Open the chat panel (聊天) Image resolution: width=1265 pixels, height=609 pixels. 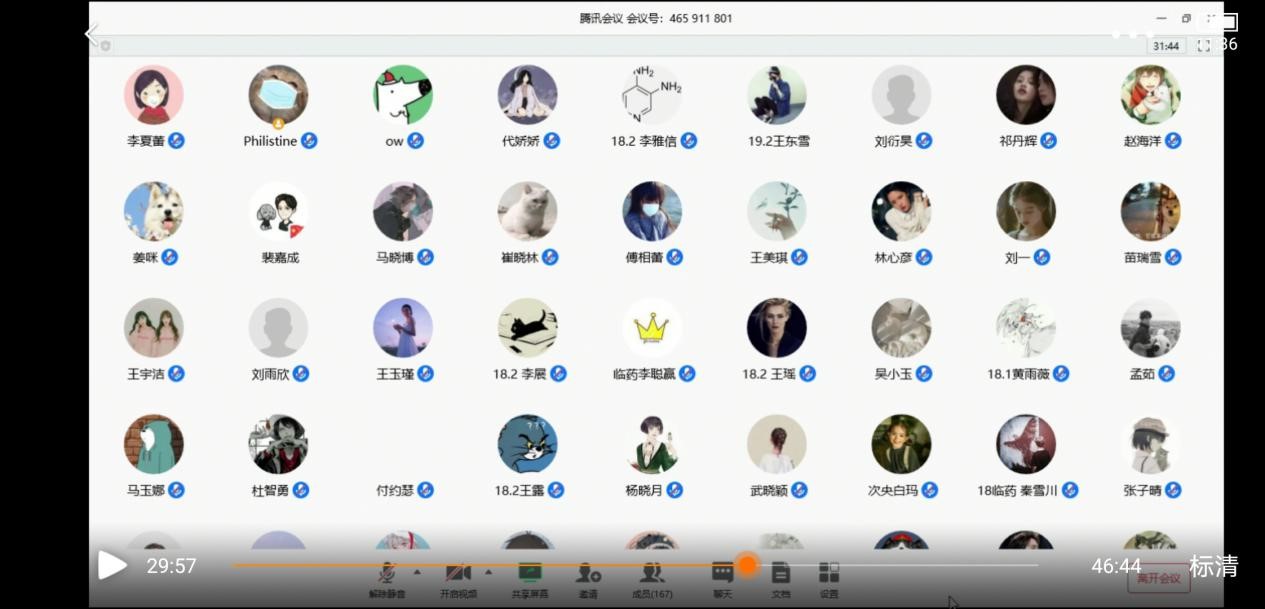722,574
